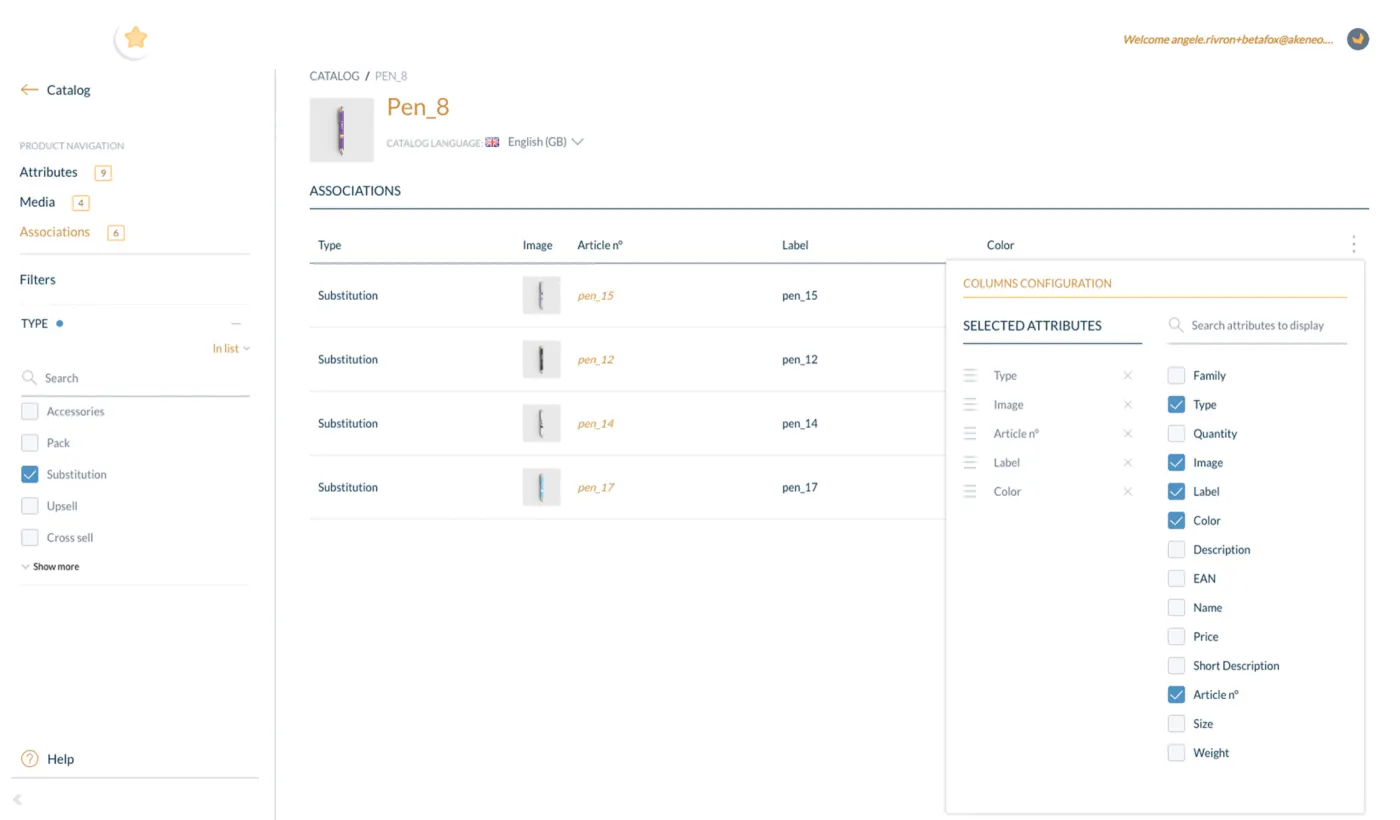Enable the Weight column checkbox
The image size is (1400, 820).
(x=1176, y=753)
